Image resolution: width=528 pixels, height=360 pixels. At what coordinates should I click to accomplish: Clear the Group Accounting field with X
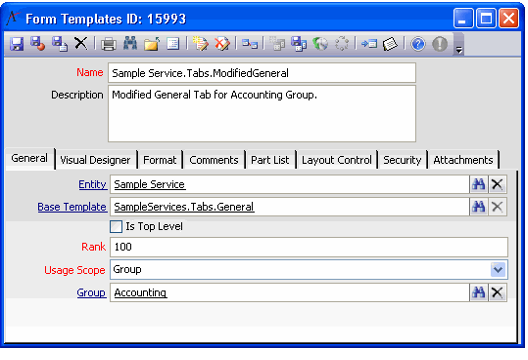(x=497, y=292)
